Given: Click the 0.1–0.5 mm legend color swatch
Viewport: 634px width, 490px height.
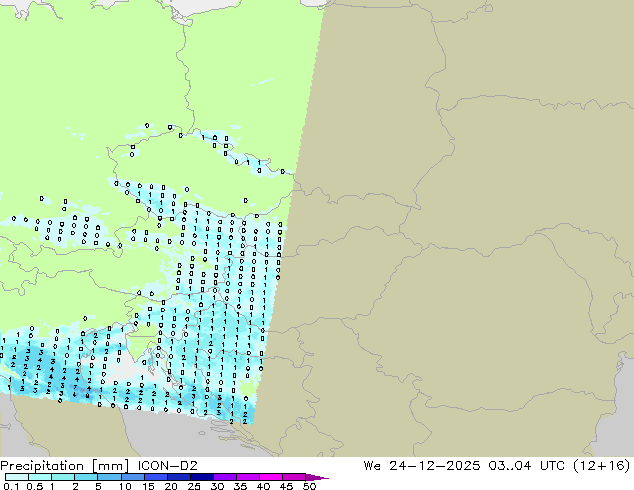Looking at the screenshot, I should pos(17,477).
